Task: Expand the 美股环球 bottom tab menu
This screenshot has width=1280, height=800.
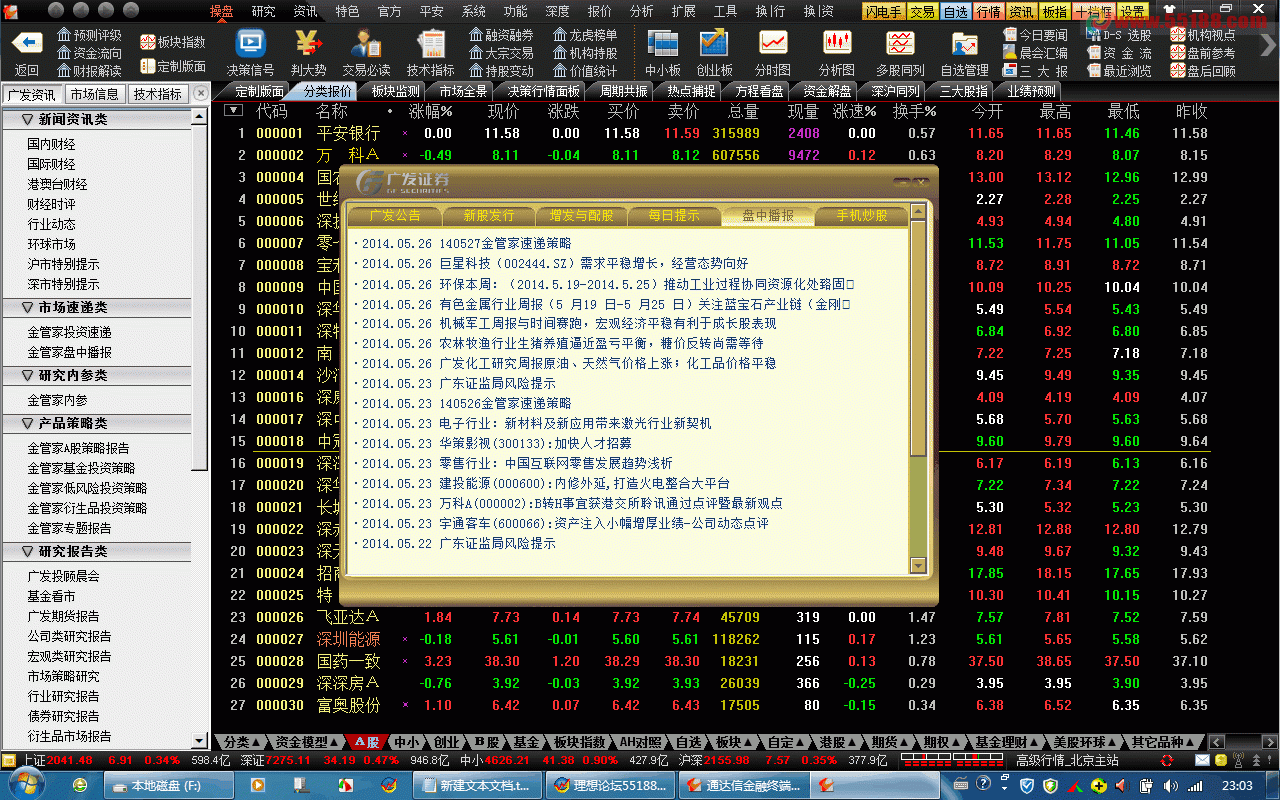Action: 1084,742
